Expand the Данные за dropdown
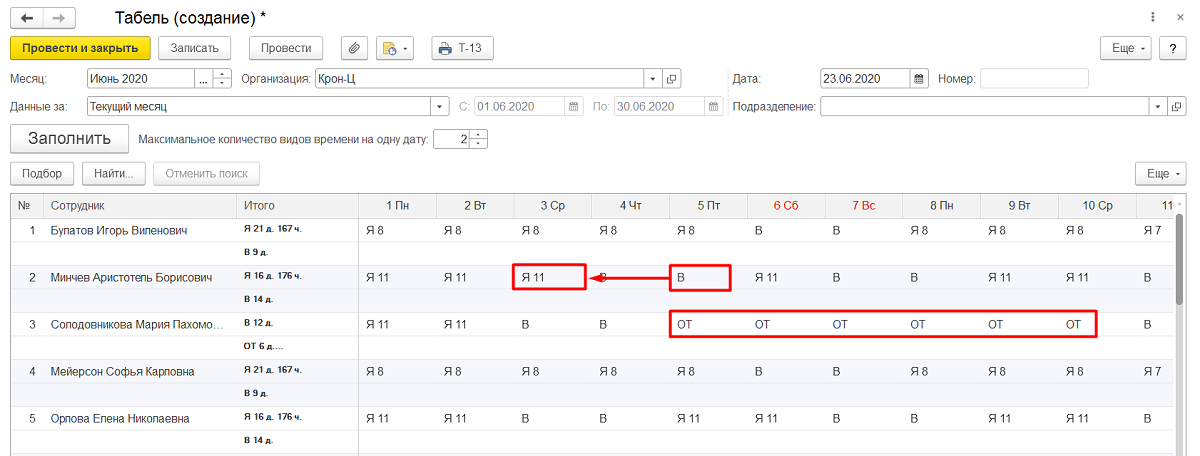1200x456 pixels. [x=438, y=106]
